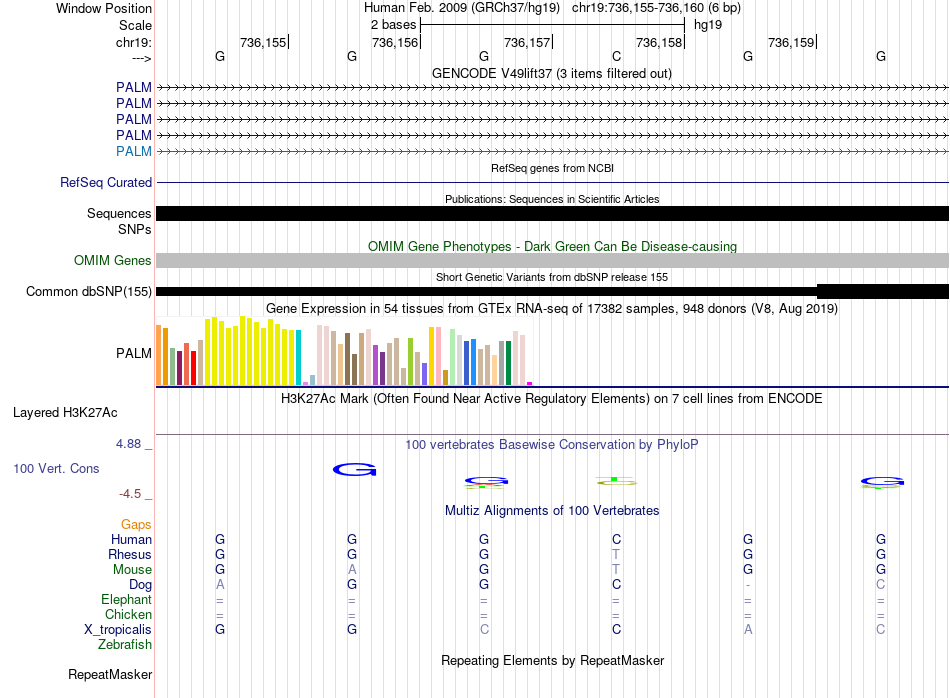Image resolution: width=950 pixels, height=698 pixels.
Task: Select the chr19: ruler label
Action: pos(134,42)
